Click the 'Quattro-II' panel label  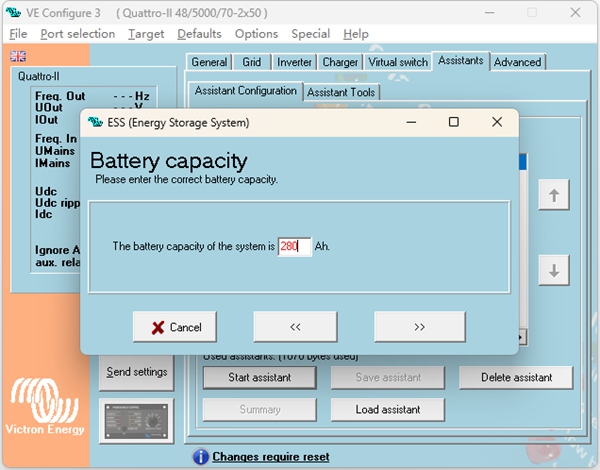[x=39, y=77]
